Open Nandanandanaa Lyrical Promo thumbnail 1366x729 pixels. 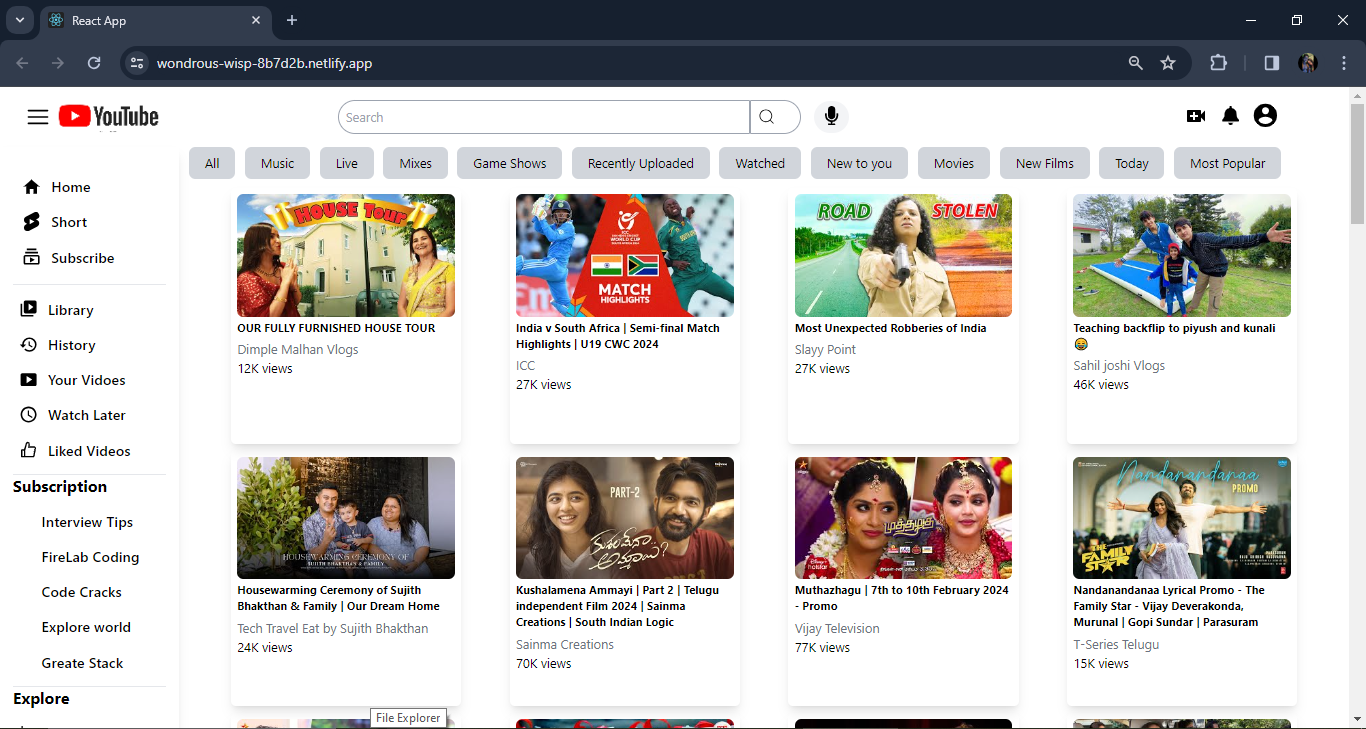pos(1182,518)
